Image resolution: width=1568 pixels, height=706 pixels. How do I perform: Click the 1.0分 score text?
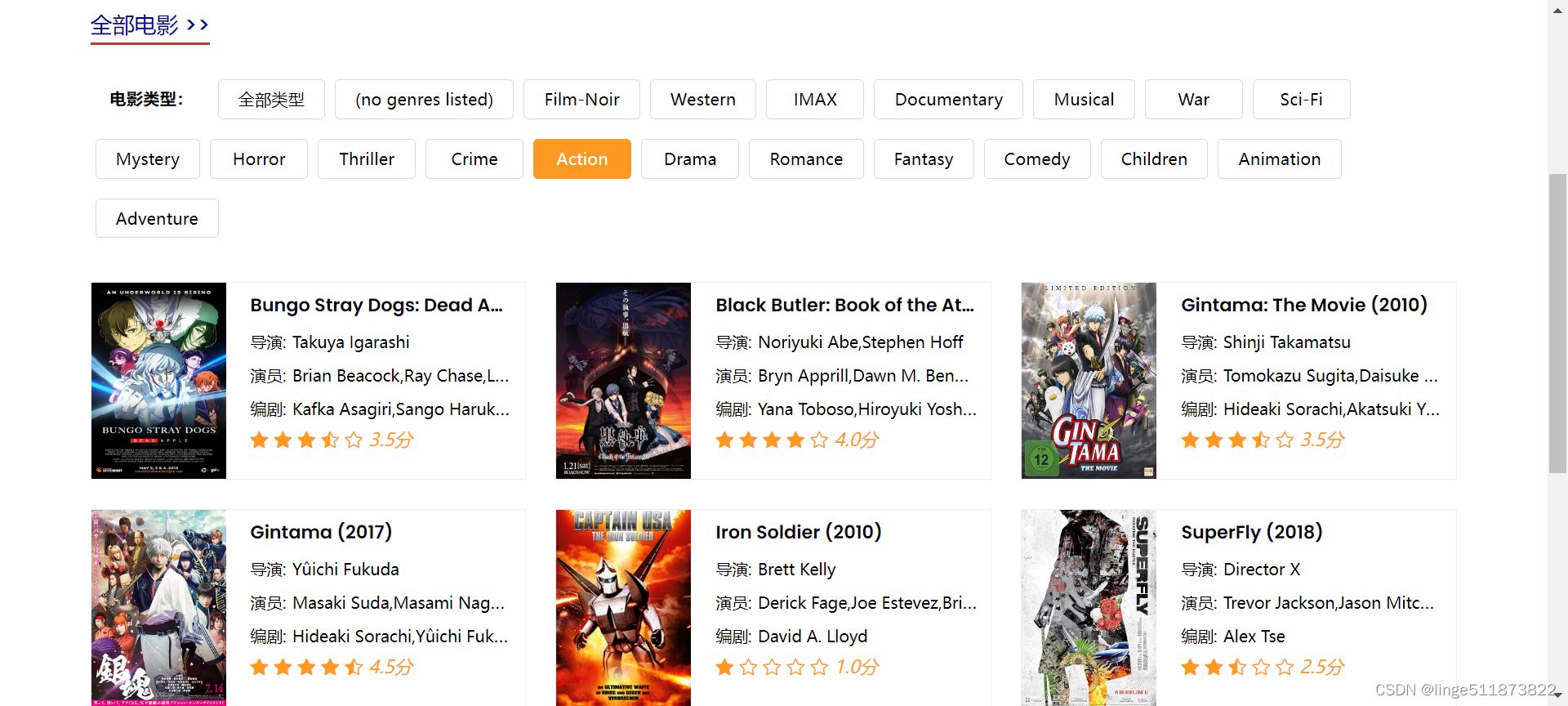(857, 668)
